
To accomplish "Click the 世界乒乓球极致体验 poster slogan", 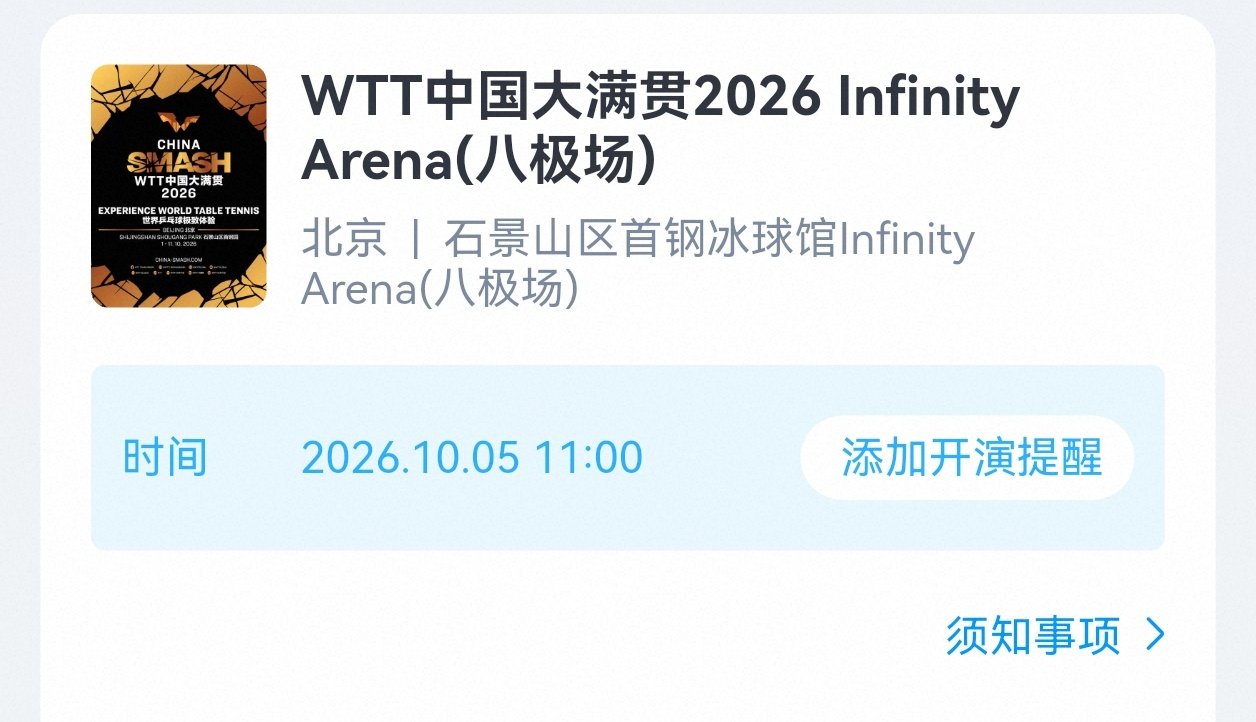I will (x=178, y=220).
